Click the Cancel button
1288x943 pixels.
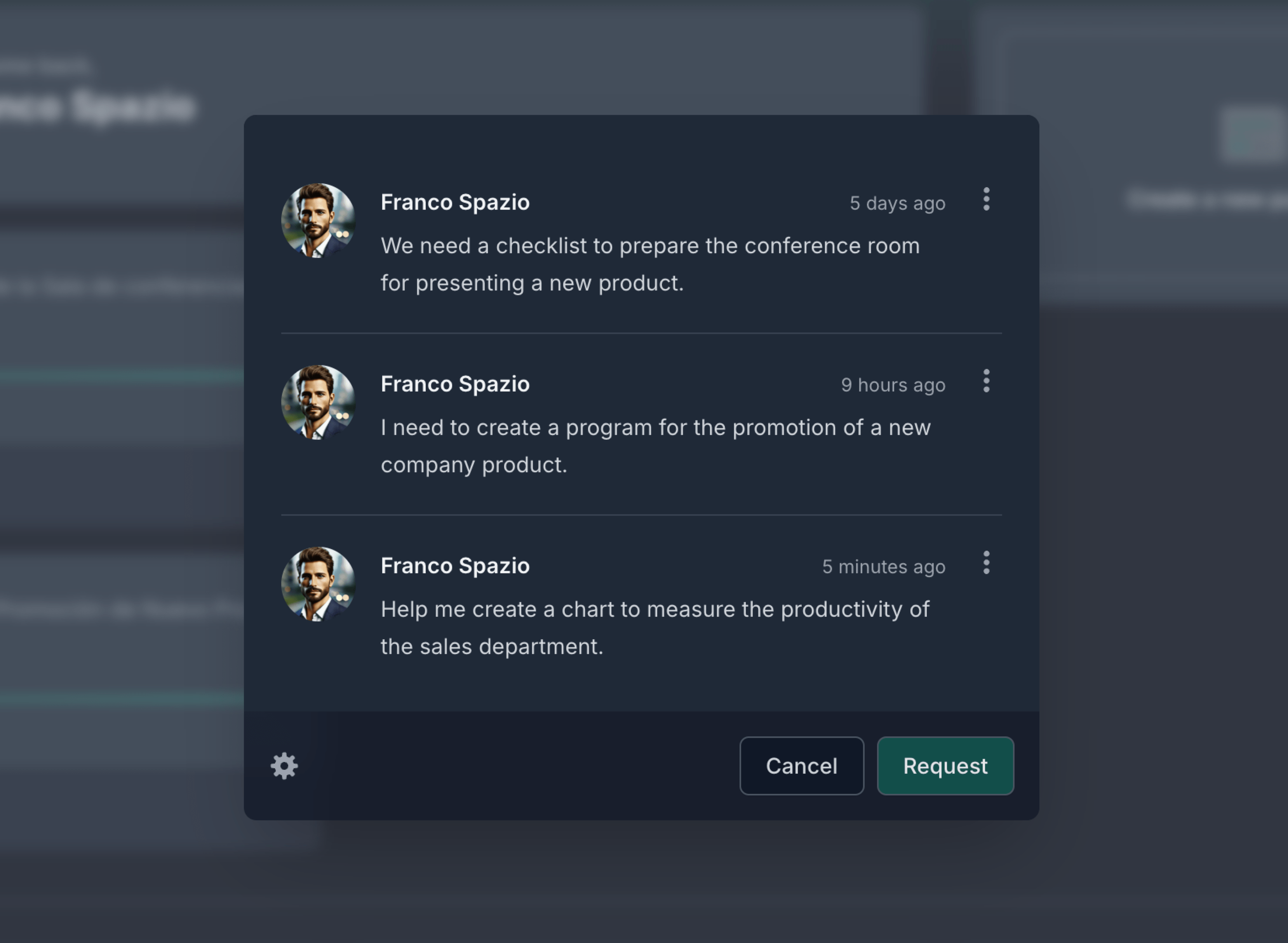click(x=801, y=766)
